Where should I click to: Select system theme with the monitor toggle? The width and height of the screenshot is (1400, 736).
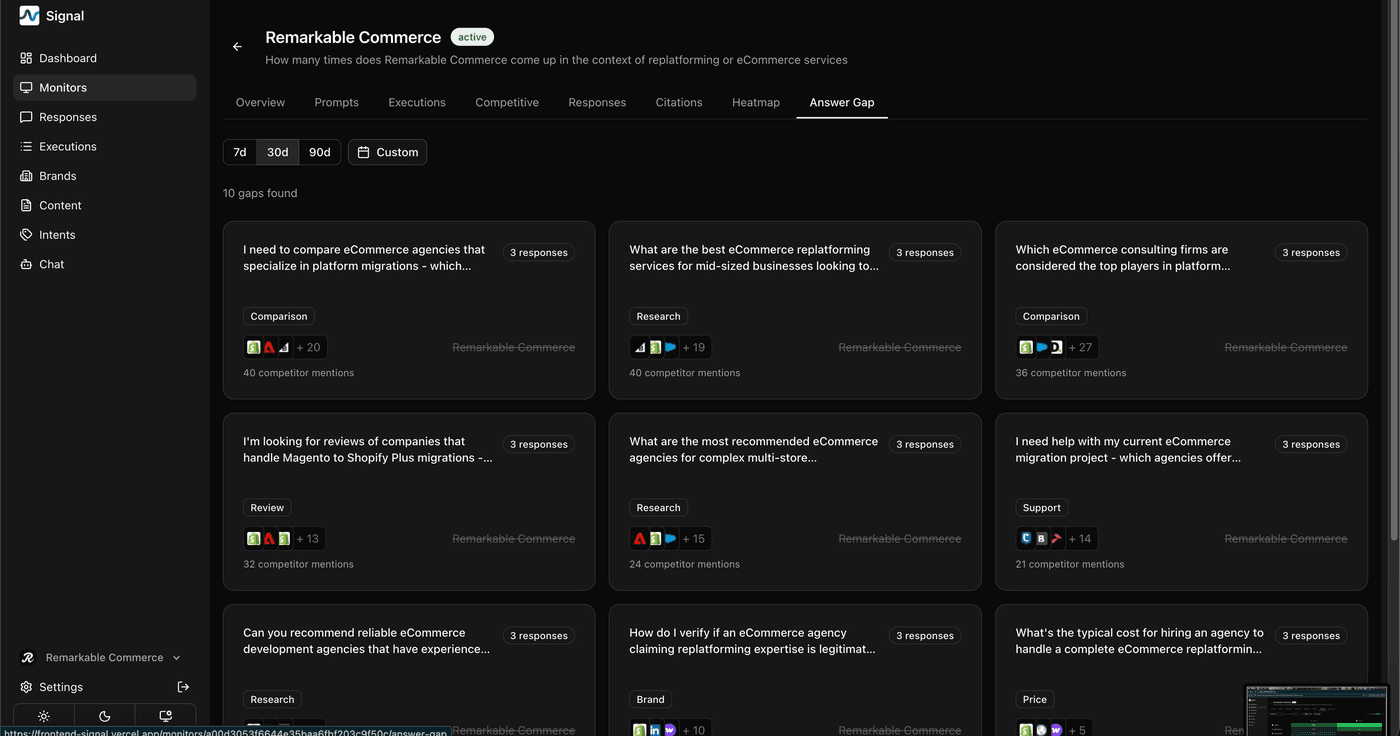point(166,716)
